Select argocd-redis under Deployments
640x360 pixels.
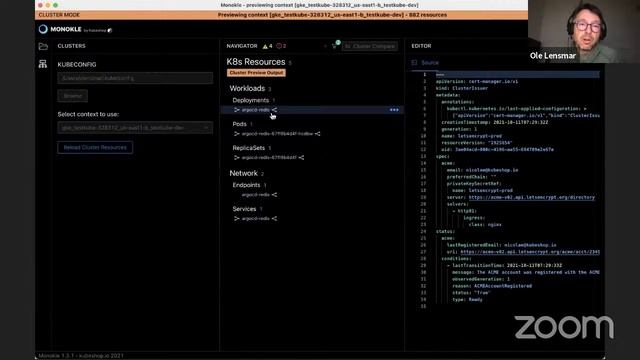[256, 110]
